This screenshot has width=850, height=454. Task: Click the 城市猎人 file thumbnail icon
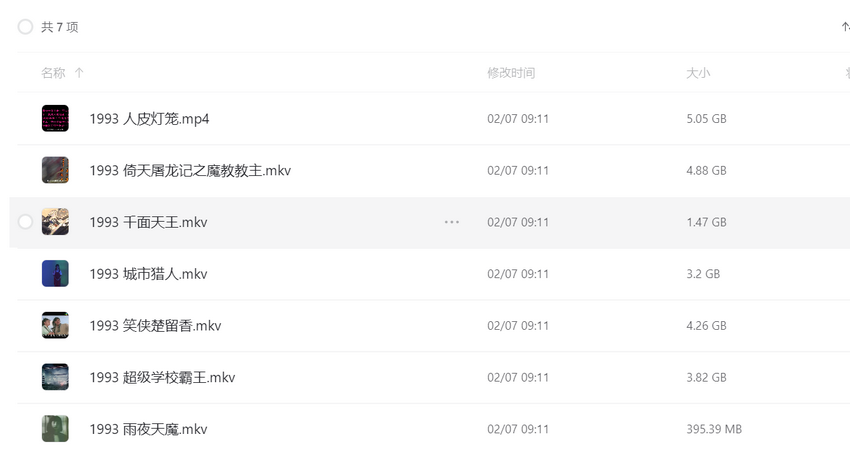(x=55, y=274)
